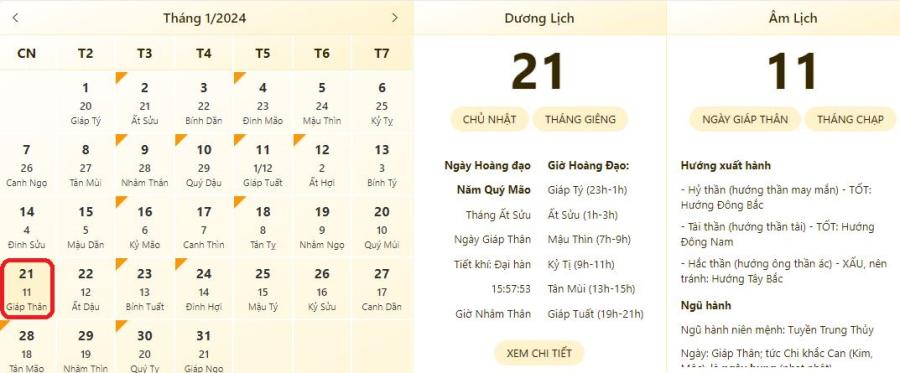900x373 pixels.
Task: Click the Mậu Thìn (7h-9h) hour entry
Action: pyautogui.click(x=589, y=239)
